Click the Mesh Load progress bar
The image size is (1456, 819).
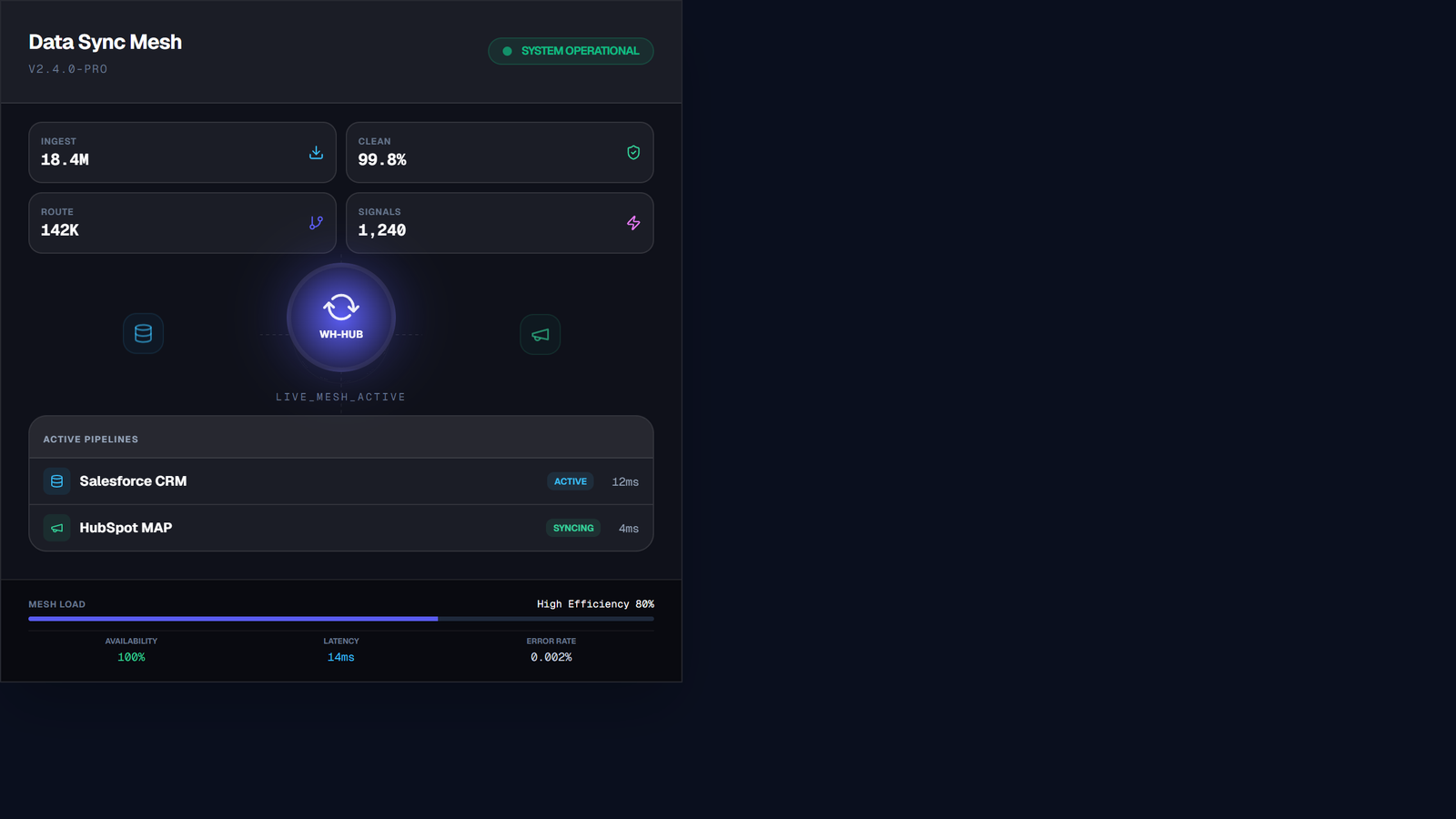[x=341, y=619]
